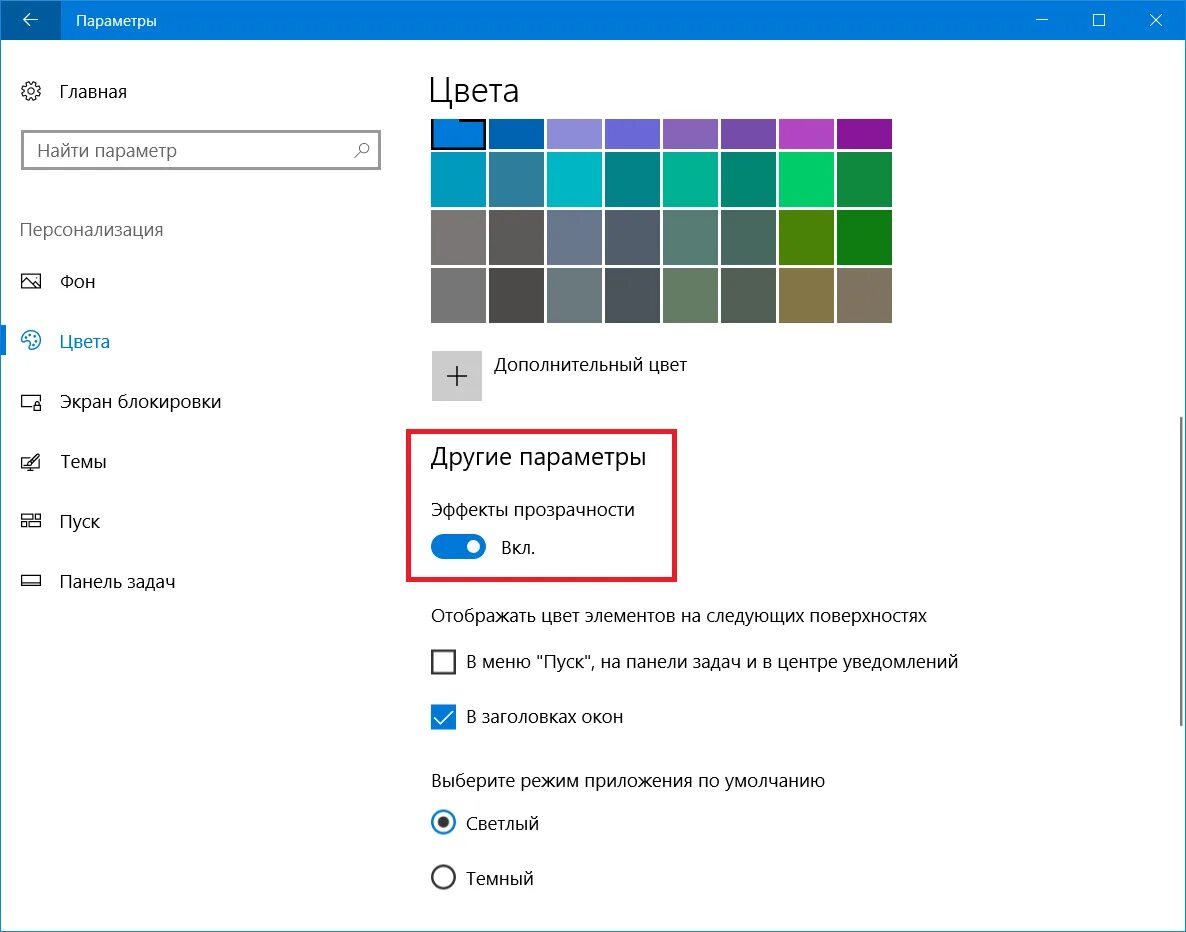Image resolution: width=1186 pixels, height=932 pixels.
Task: Click the Цвета palette icon
Action: tap(31, 341)
